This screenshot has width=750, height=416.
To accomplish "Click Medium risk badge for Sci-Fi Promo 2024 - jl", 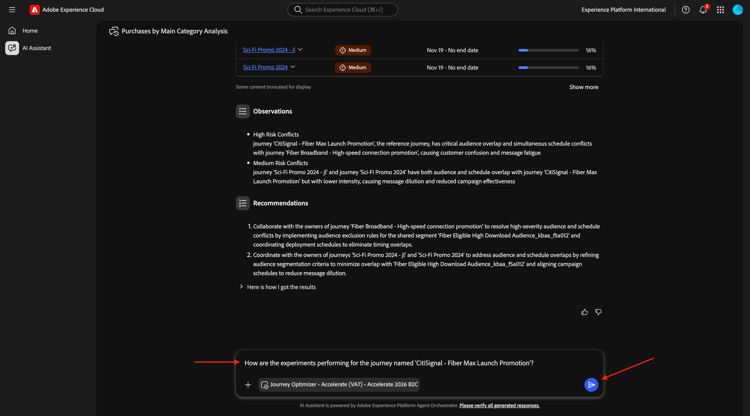I will coord(353,50).
